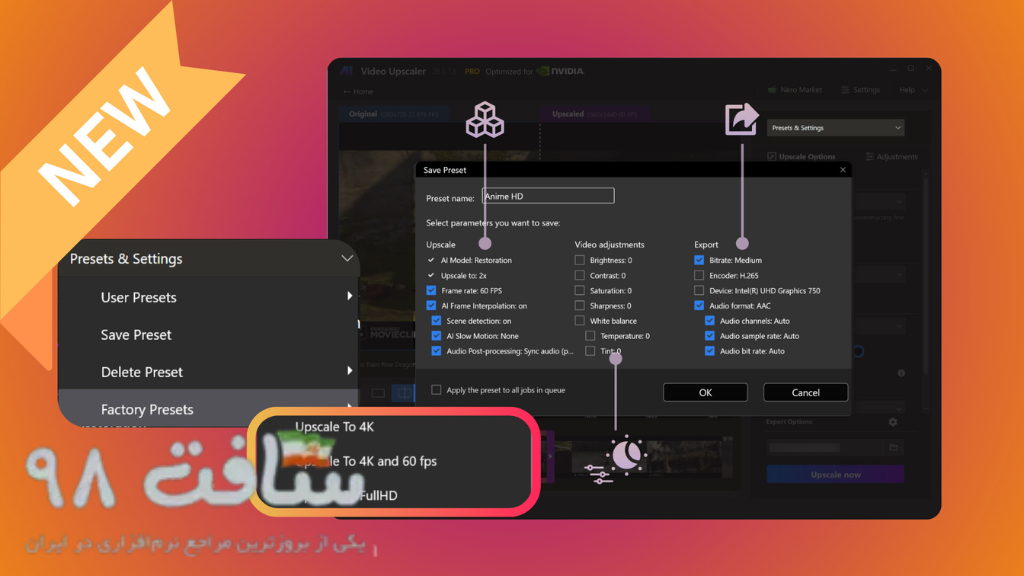The width and height of the screenshot is (1024, 576).
Task: Uncheck Frame rate: 60 FPS
Action: (x=431, y=291)
